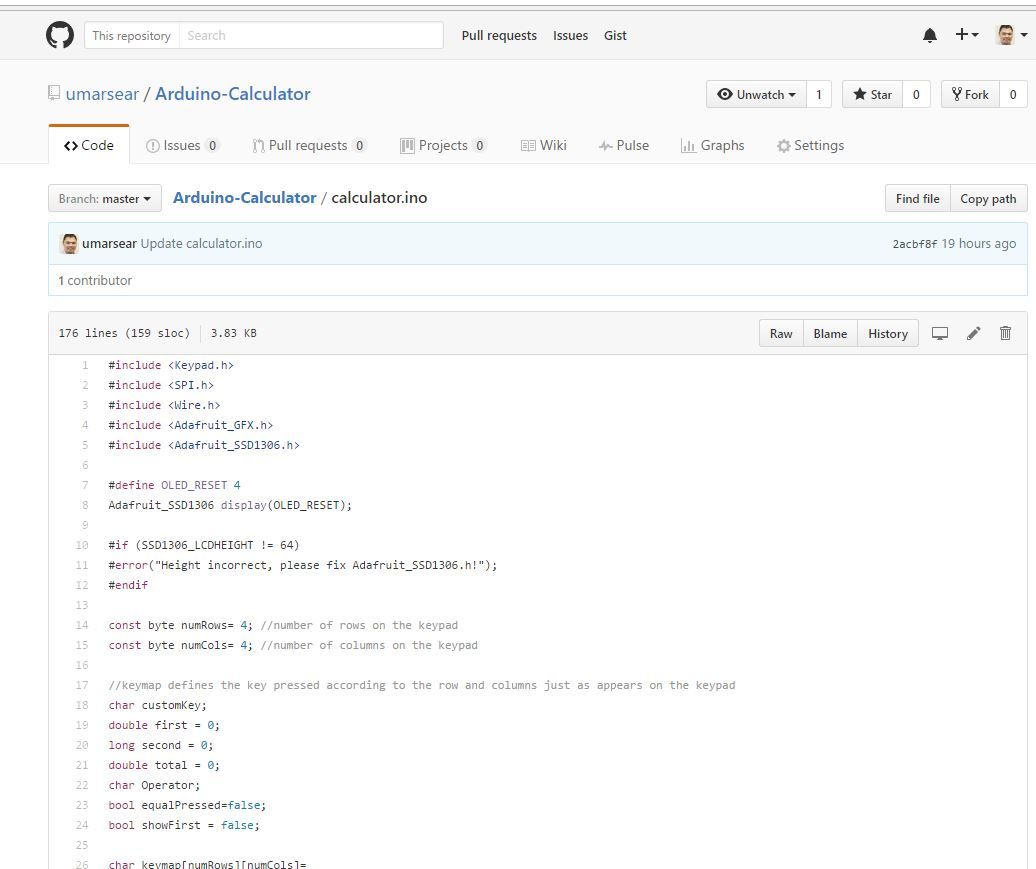Image resolution: width=1036 pixels, height=869 pixels.
Task: View the Pulse tab
Action: coord(624,145)
